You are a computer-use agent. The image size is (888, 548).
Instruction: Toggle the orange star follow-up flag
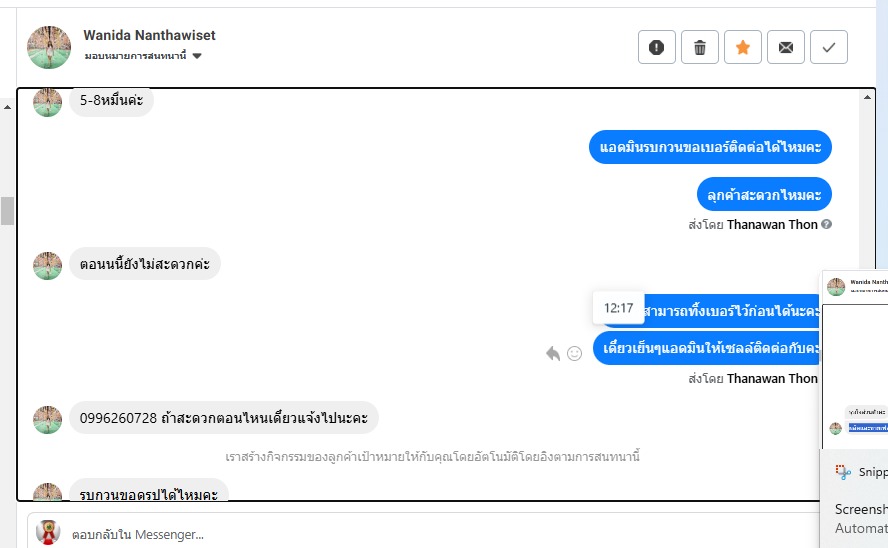(742, 47)
